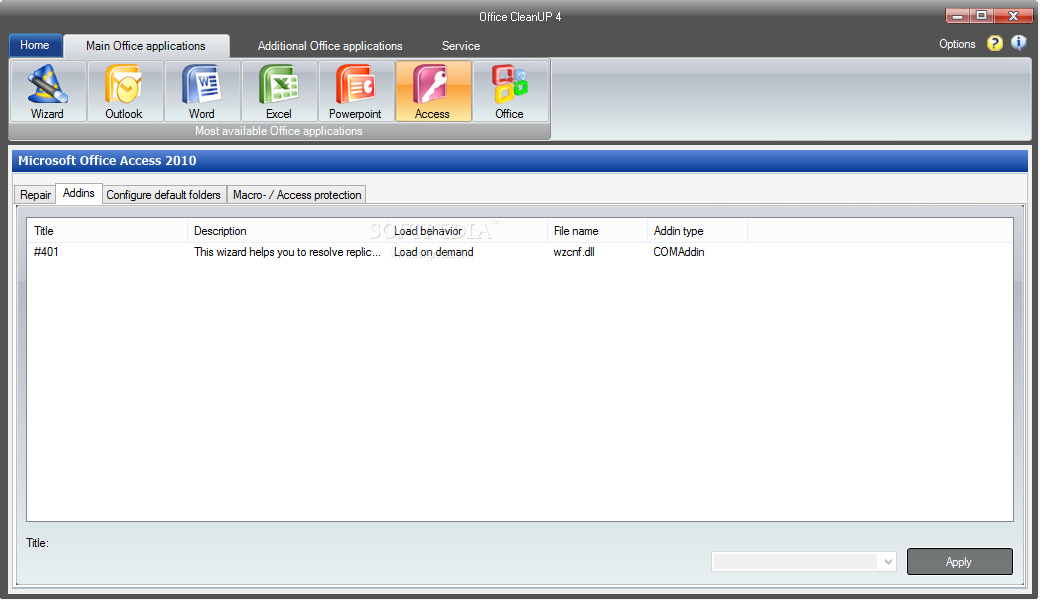Select the Addins tab
This screenshot has height=600, width=1040.
[79, 193]
